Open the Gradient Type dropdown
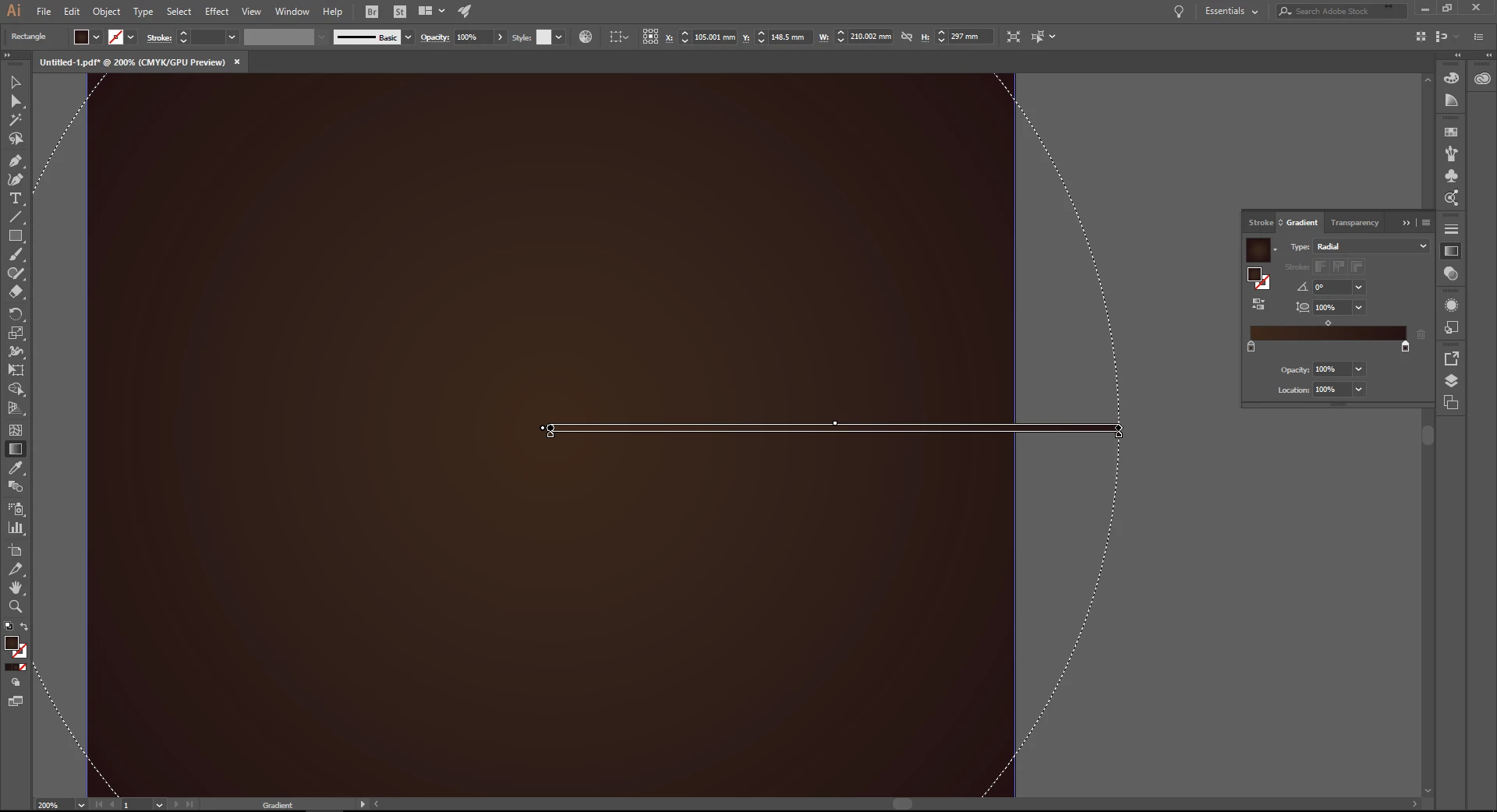The width and height of the screenshot is (1497, 812). (x=1371, y=246)
